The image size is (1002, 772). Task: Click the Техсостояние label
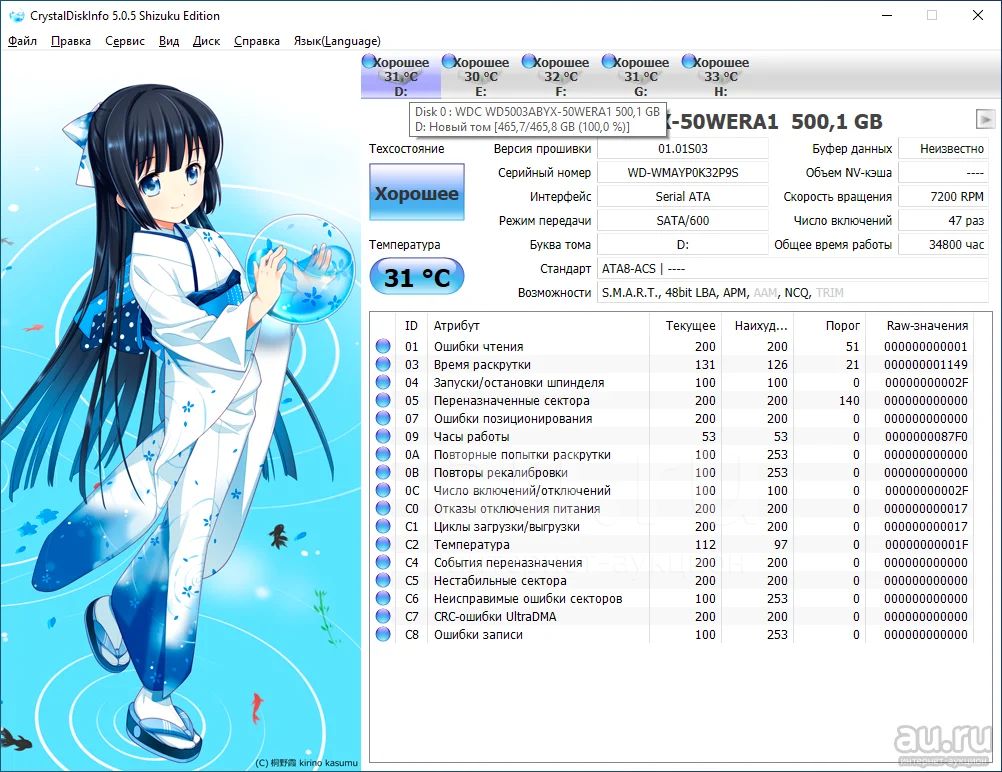tap(406, 148)
